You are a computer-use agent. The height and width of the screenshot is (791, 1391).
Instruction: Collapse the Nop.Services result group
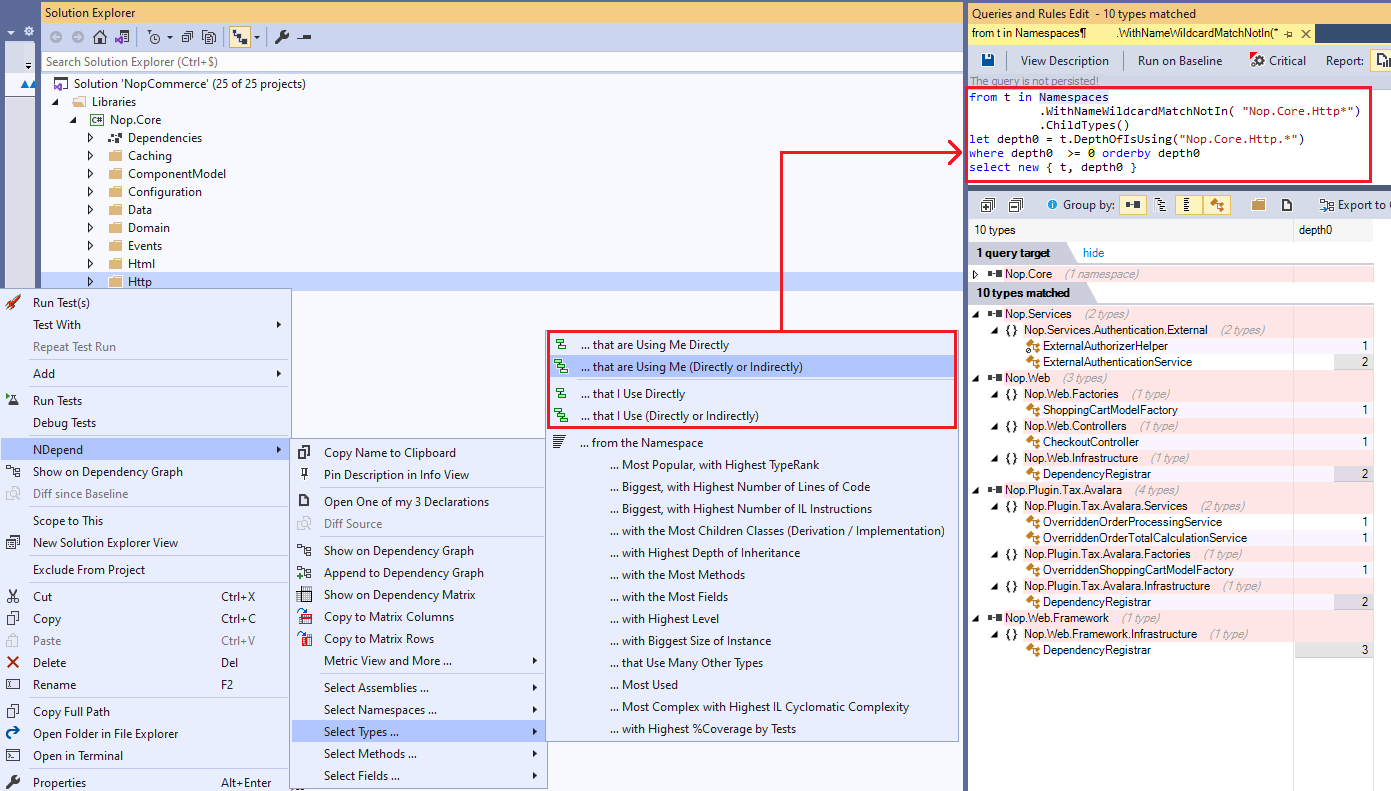point(976,314)
